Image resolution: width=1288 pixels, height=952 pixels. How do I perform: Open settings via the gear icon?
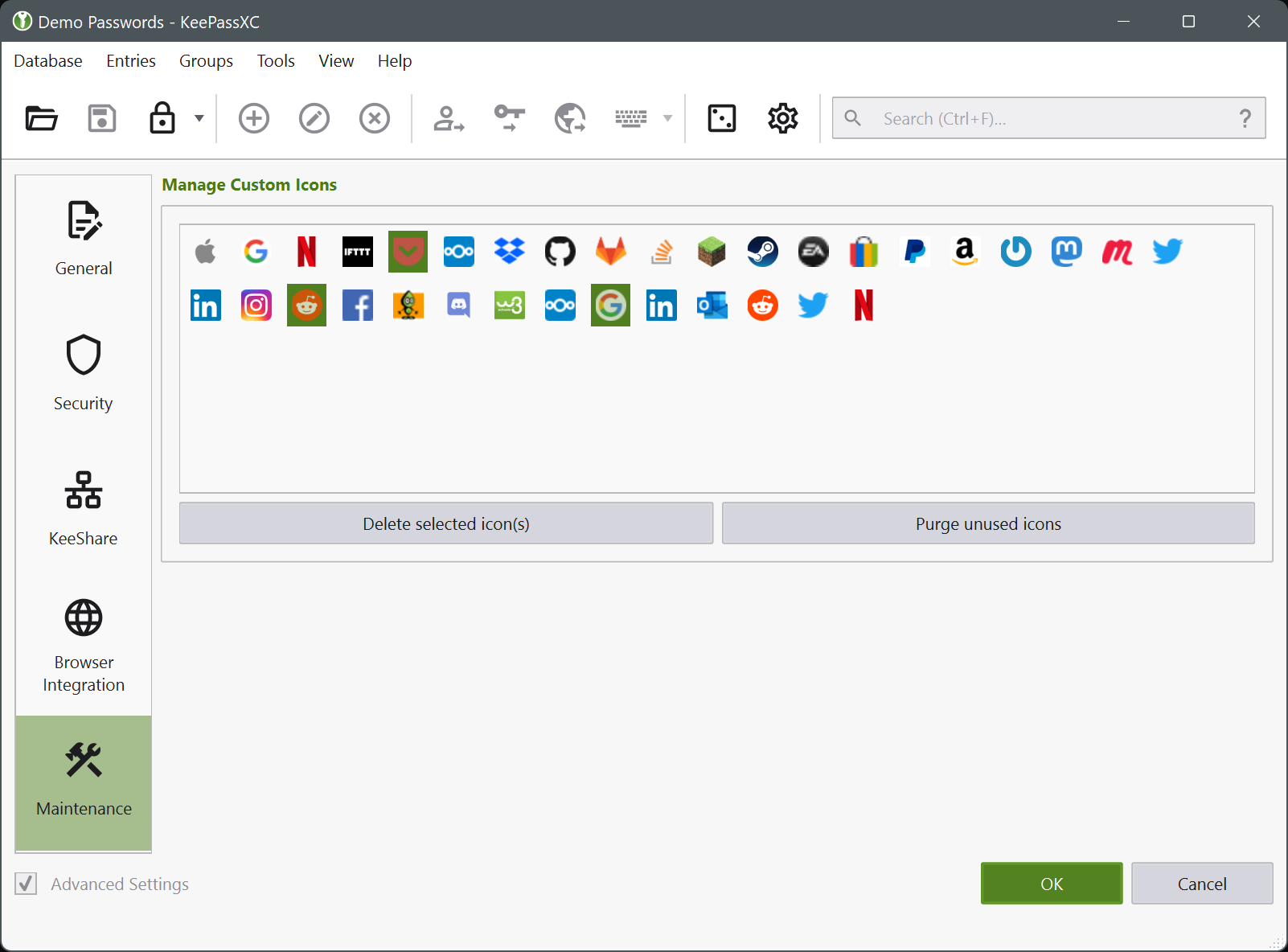pyautogui.click(x=782, y=118)
